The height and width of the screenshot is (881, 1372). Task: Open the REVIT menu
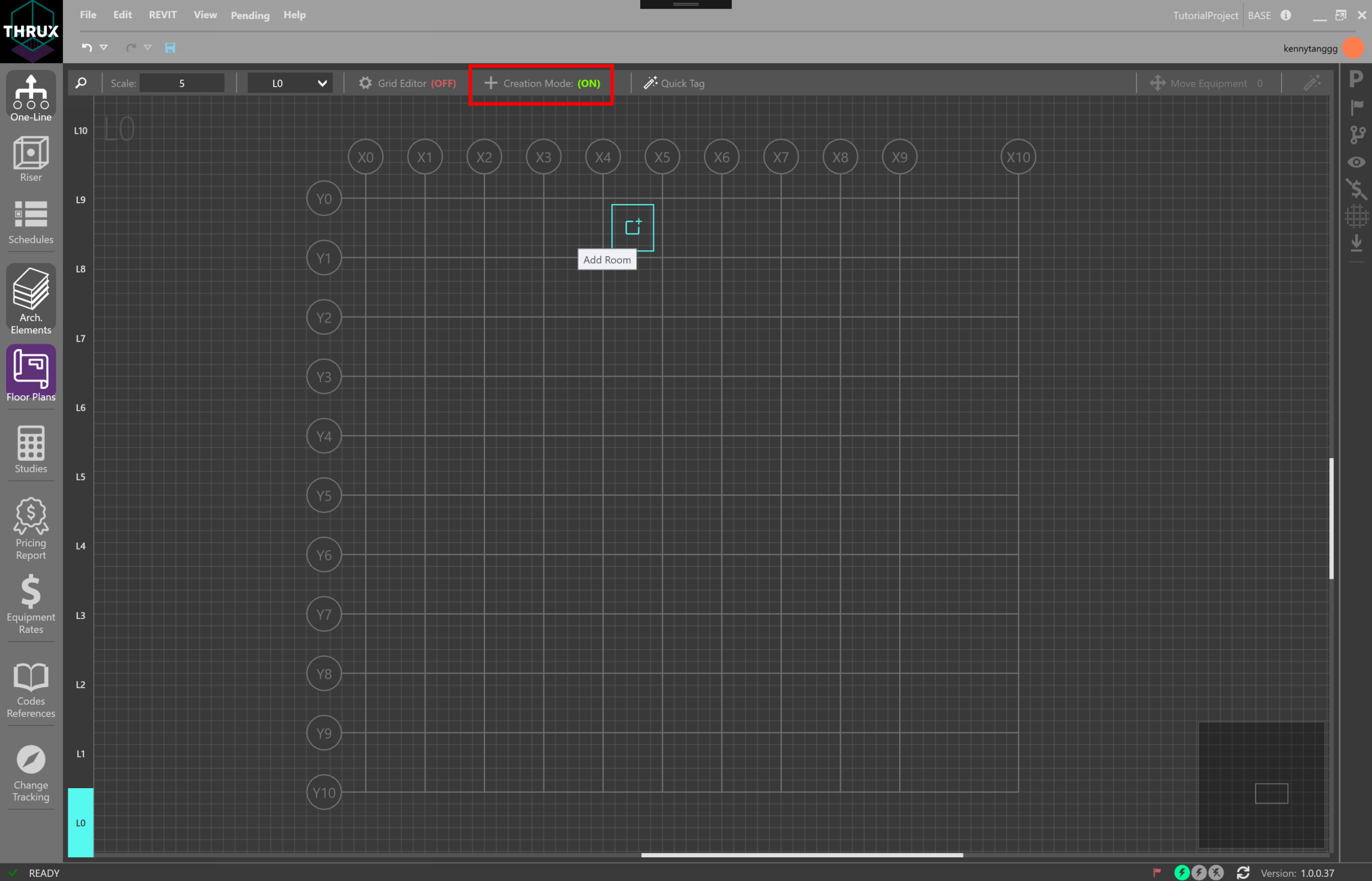click(163, 15)
